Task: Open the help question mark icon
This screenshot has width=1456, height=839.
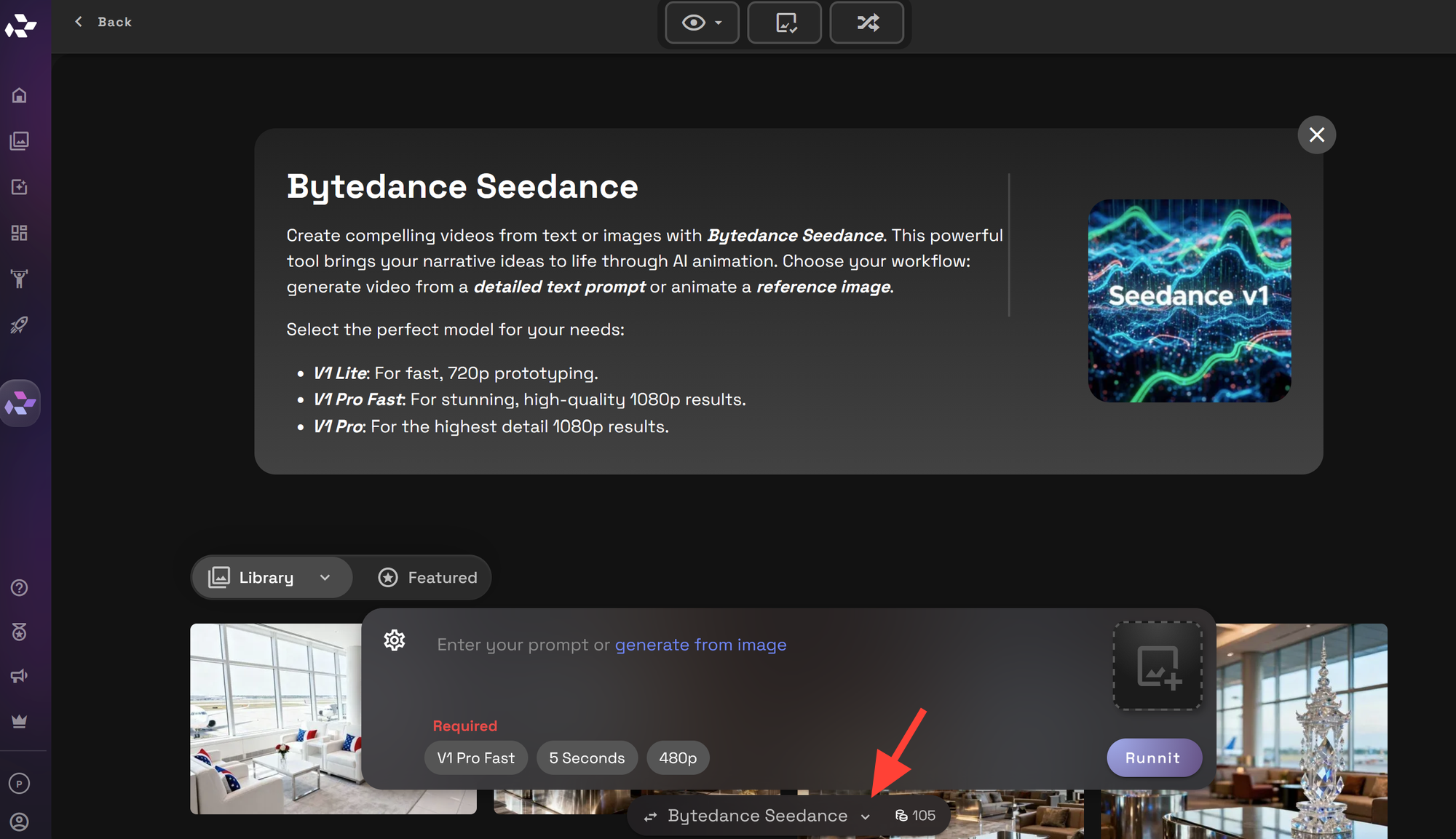Action: [x=20, y=588]
